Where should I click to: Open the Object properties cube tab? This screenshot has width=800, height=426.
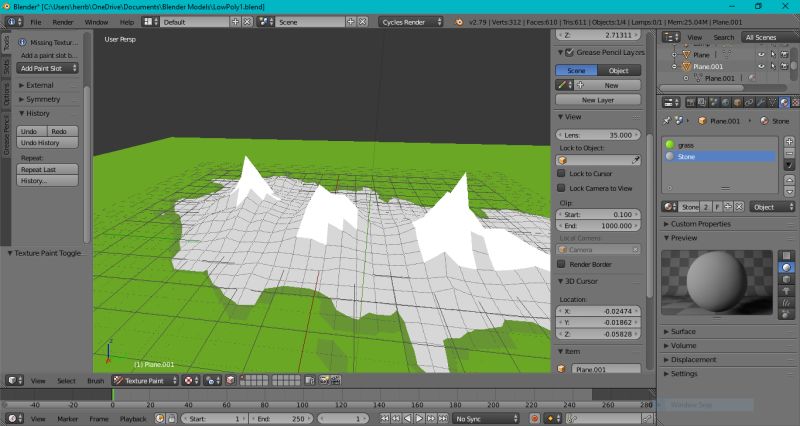[737, 103]
